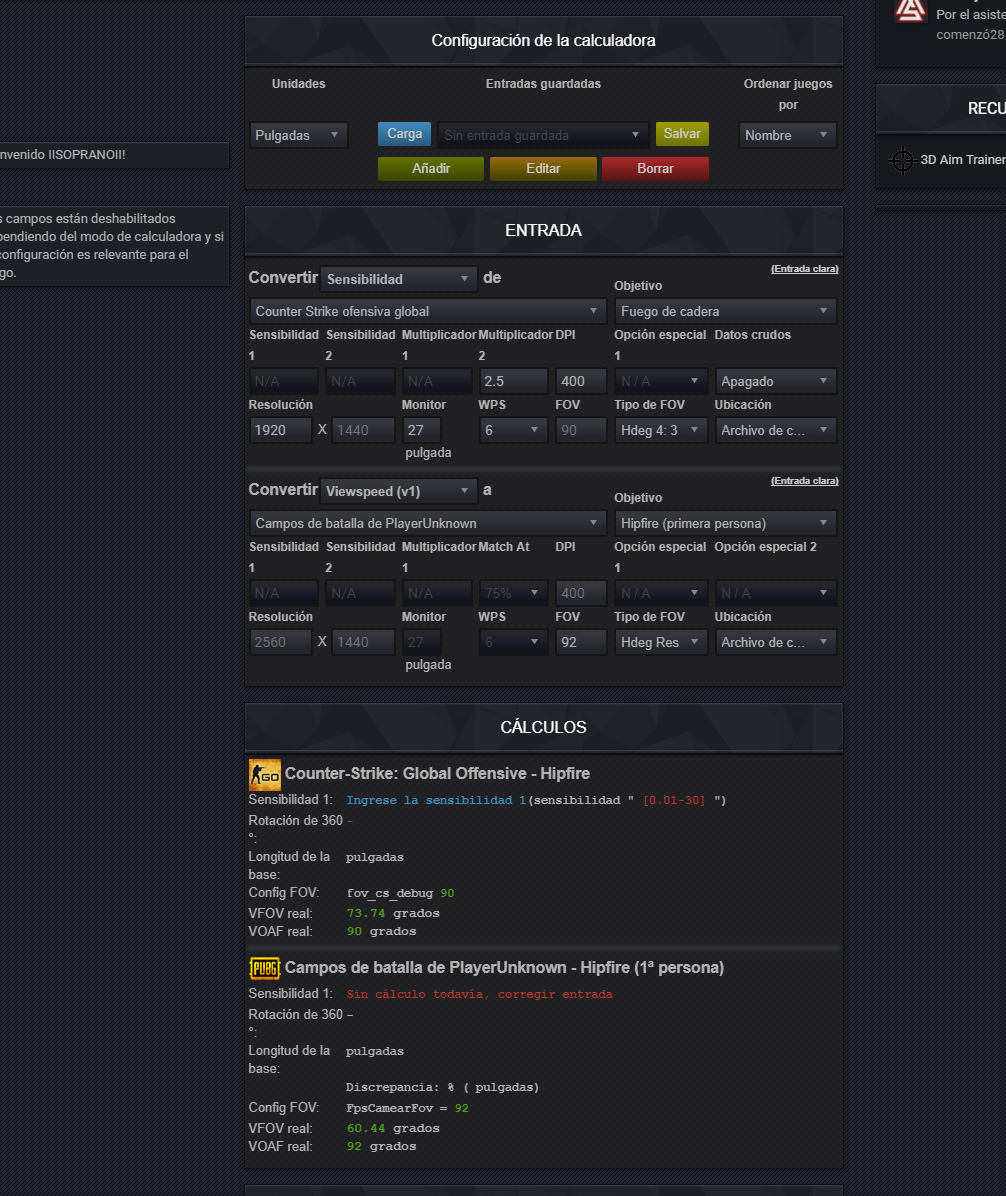Screen dimensions: 1006x1196
Task: Click the Monitor size field in first section
Action: pos(422,430)
